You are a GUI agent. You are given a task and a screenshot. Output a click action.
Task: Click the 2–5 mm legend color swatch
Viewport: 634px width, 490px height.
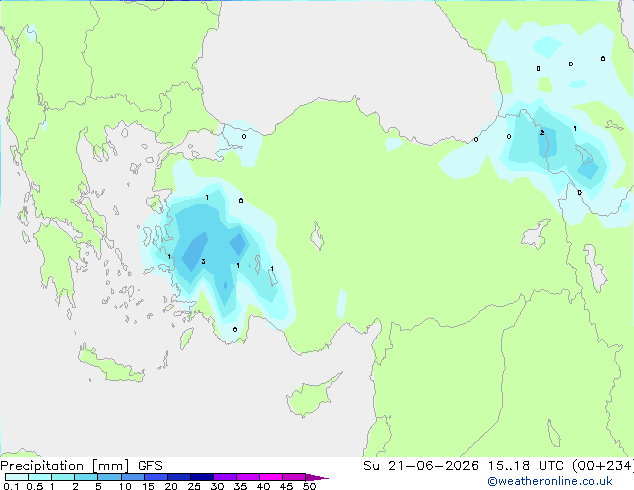(86, 477)
